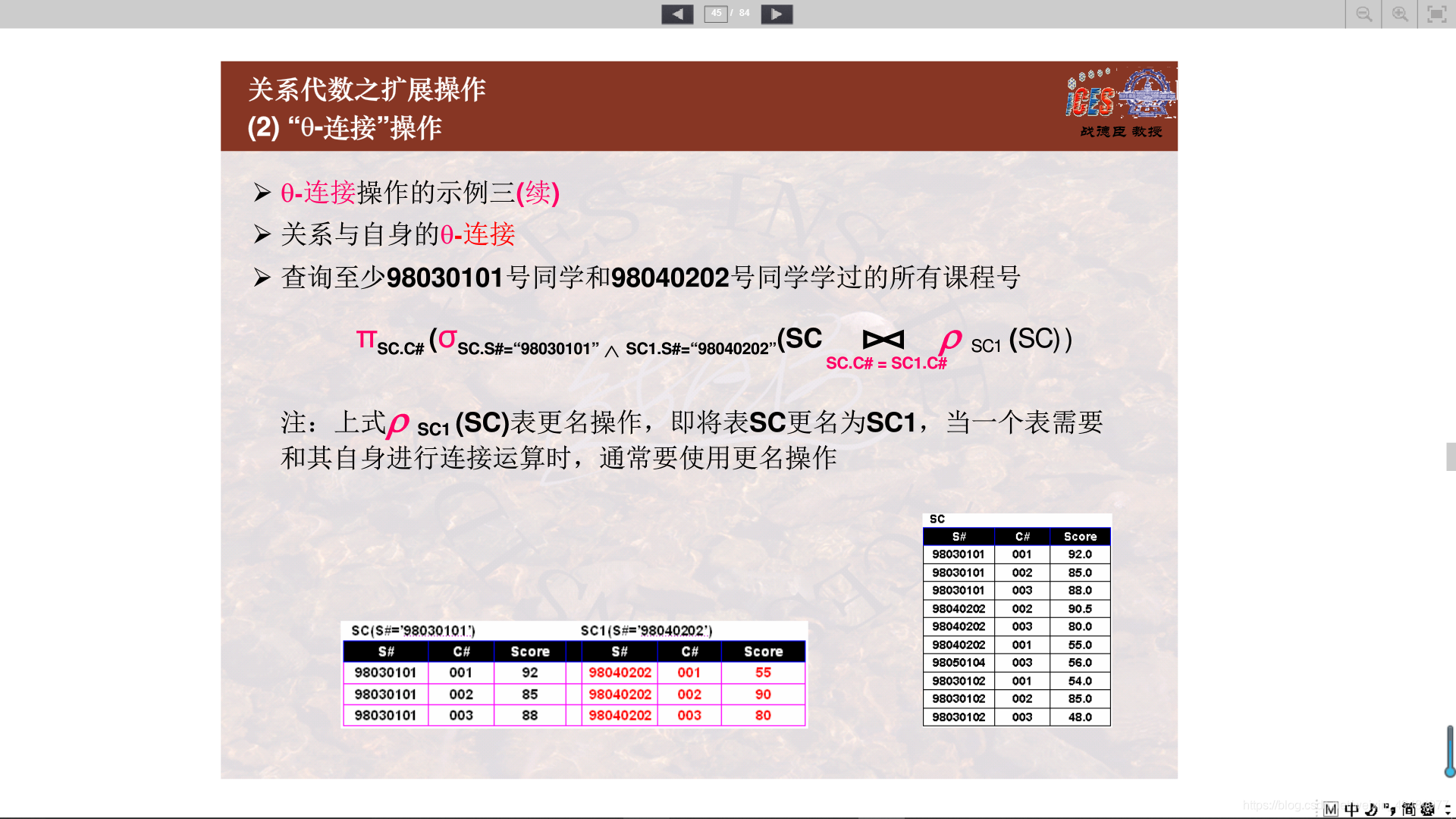Toggle Chinese punctuation mode in IME bar
Screen dimensions: 1456x819
1389,809
